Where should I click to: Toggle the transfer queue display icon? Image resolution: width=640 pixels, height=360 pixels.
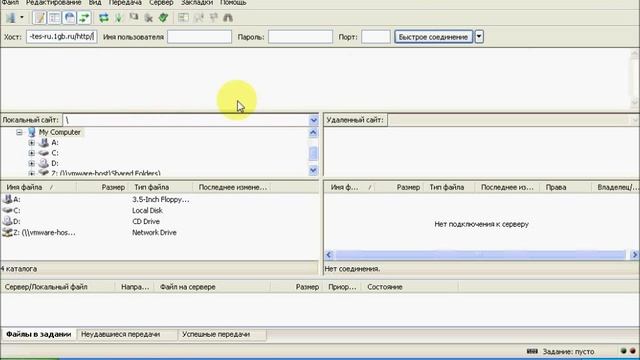click(x=84, y=18)
